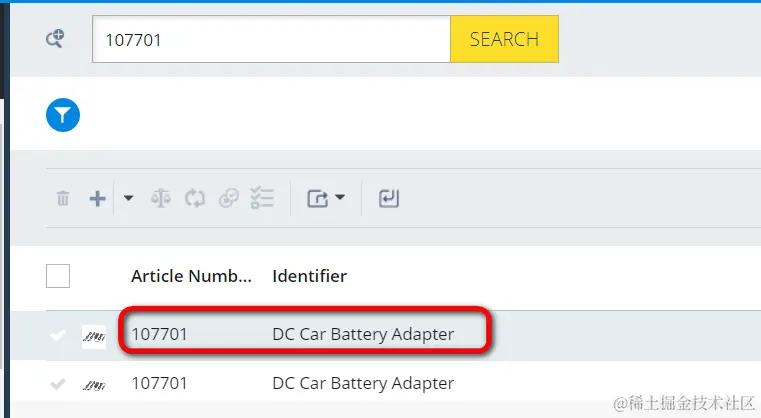Image resolution: width=761 pixels, height=418 pixels.
Task: Select article number 107701 in highlighted row
Action: pyautogui.click(x=159, y=334)
